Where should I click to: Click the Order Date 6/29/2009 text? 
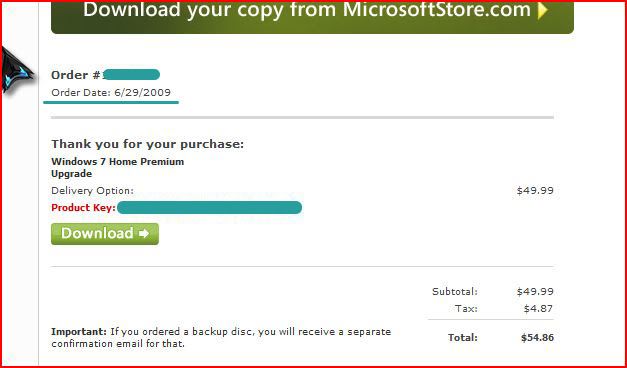coord(111,92)
